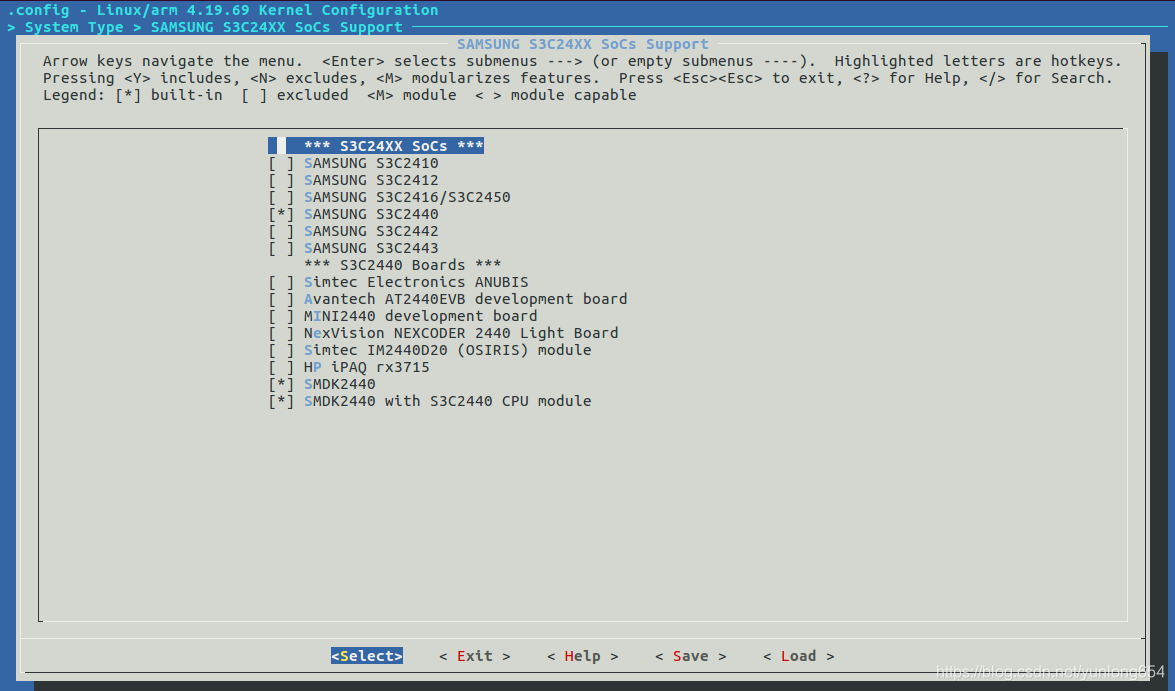The width and height of the screenshot is (1175, 691).
Task: Enable SAMSUNG S3C2442 checkbox
Action: click(281, 232)
